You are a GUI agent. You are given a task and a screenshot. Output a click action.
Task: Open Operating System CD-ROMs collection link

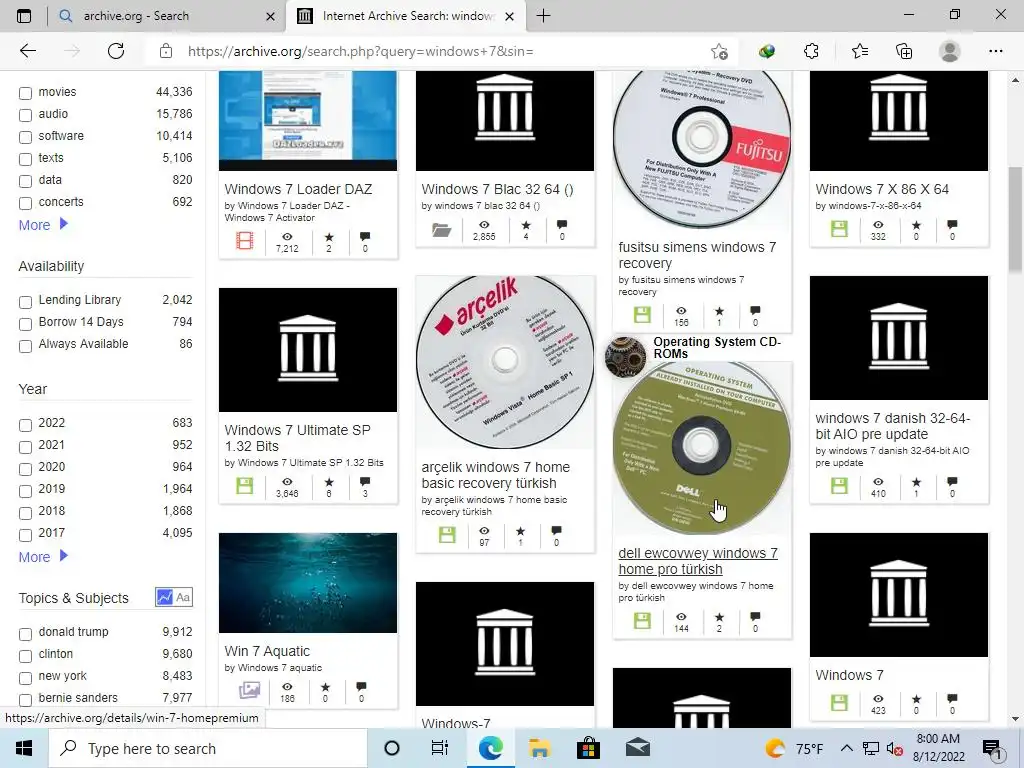717,347
